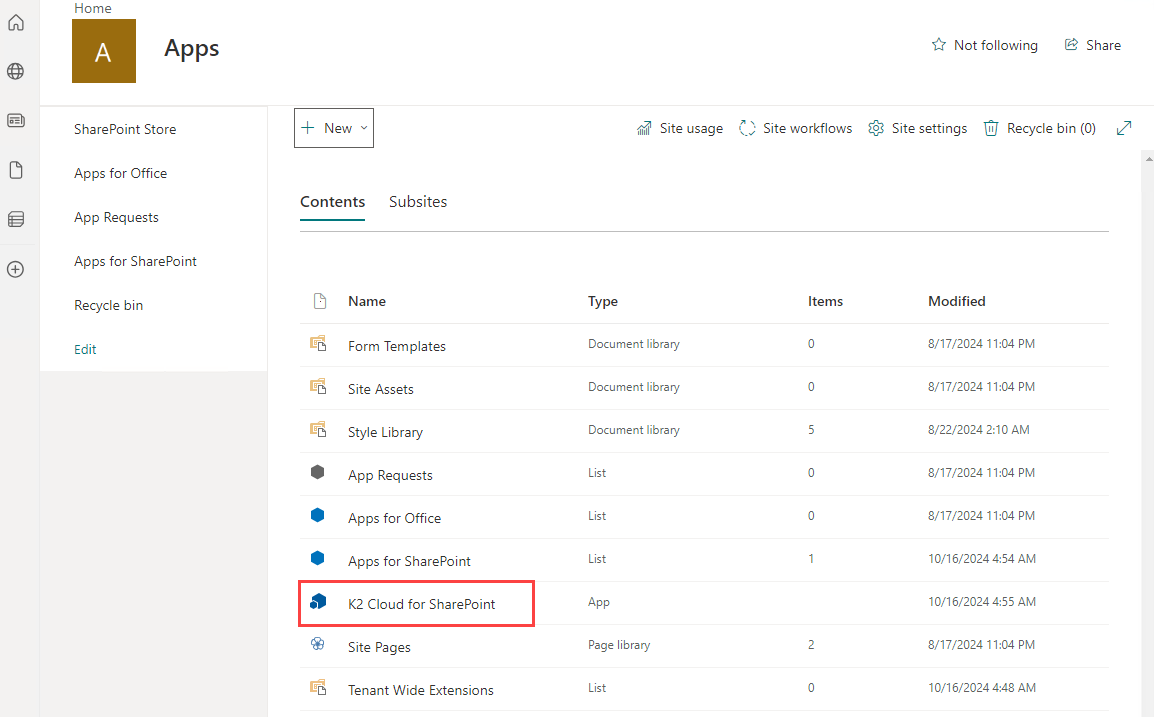Click the New button label
This screenshot has width=1154, height=717.
tap(338, 128)
